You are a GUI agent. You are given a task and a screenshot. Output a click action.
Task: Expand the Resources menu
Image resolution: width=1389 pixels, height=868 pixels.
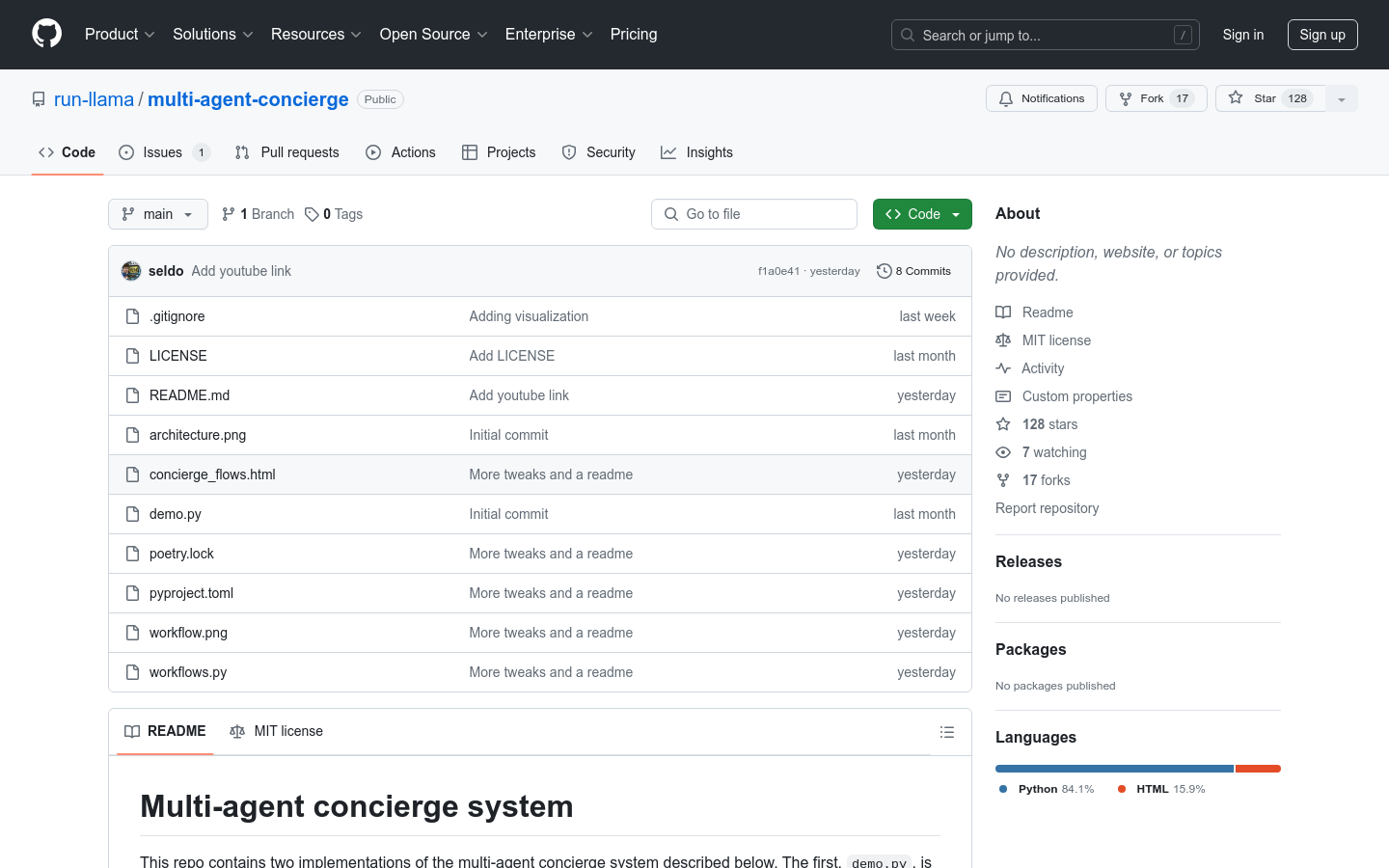click(315, 34)
